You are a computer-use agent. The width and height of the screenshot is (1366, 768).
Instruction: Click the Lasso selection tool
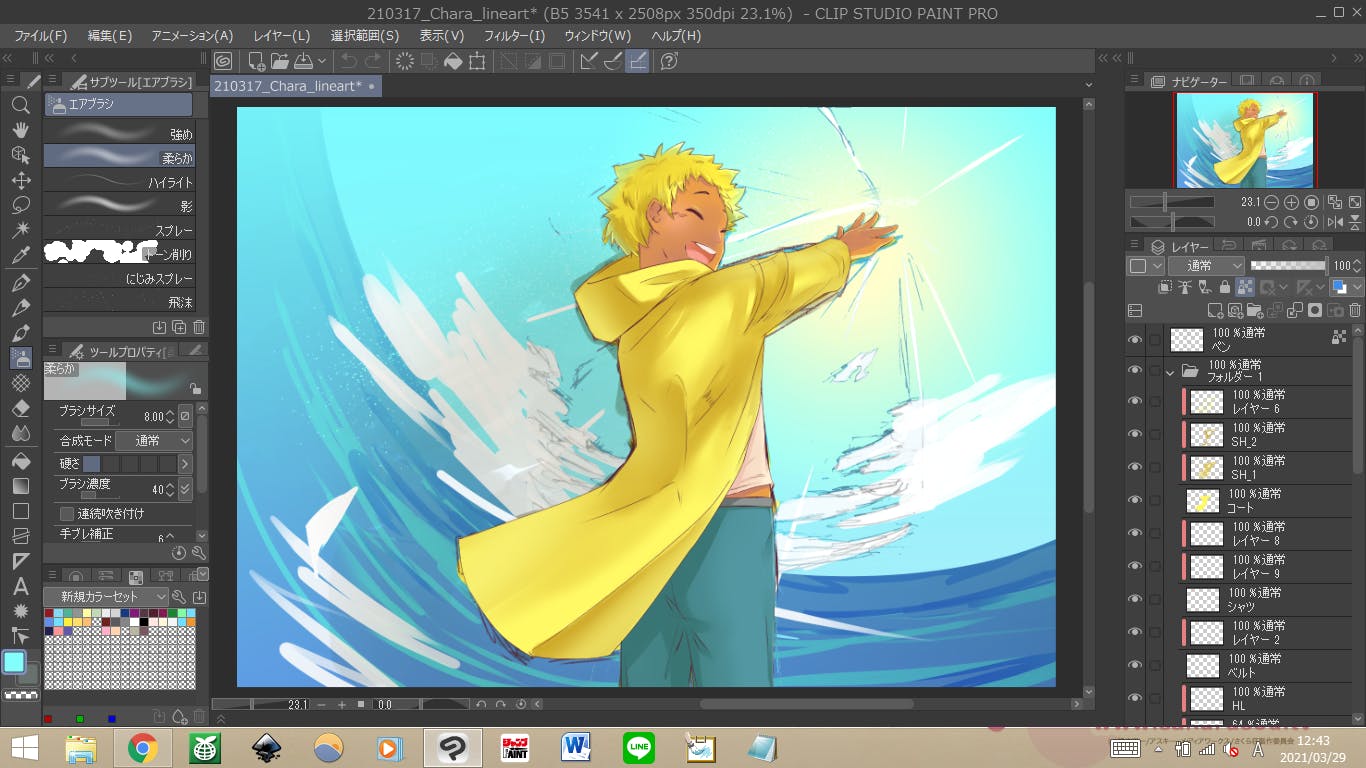tap(20, 205)
